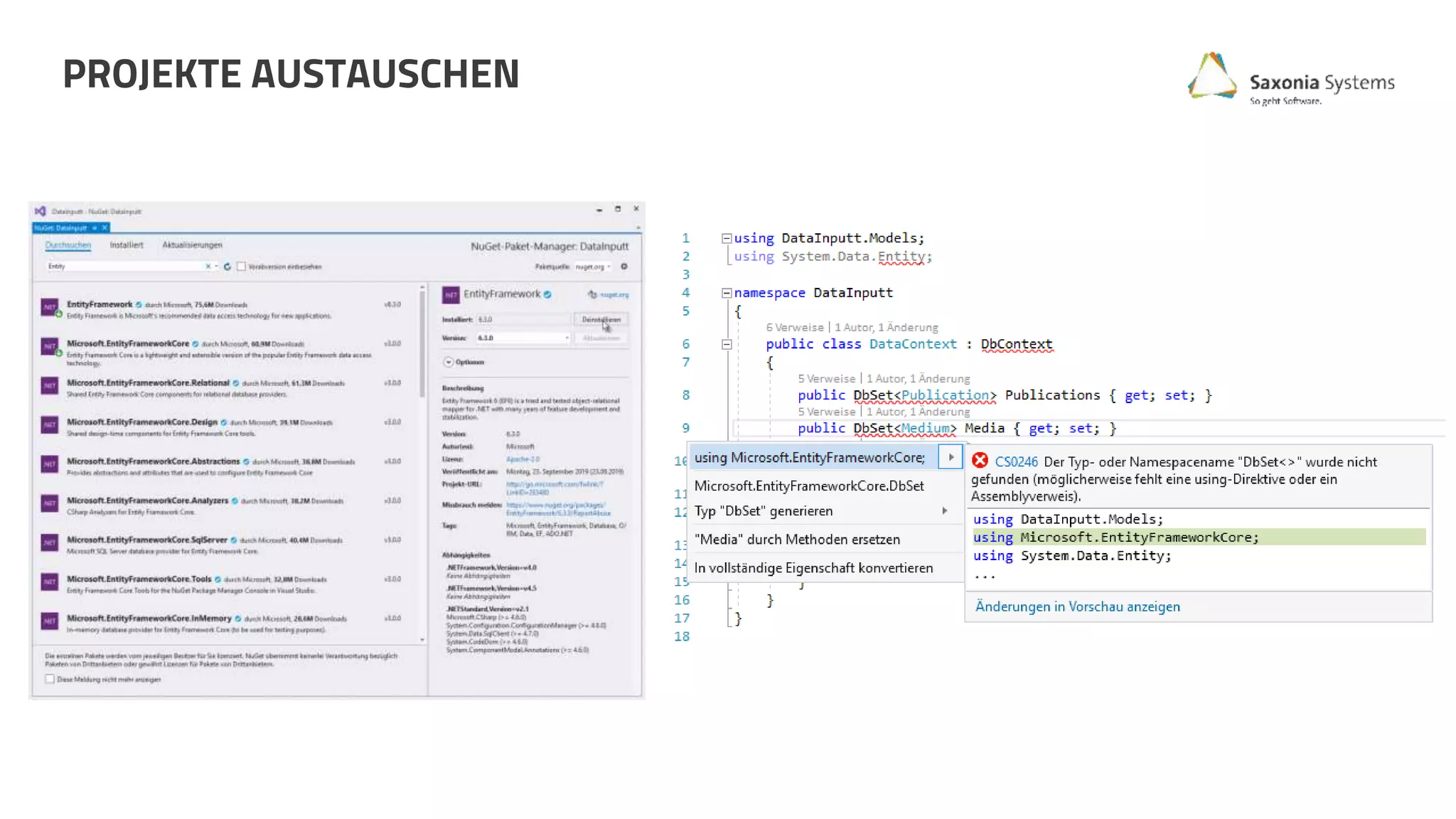Click the Publication type in DbSet<Publication>

[x=945, y=395]
